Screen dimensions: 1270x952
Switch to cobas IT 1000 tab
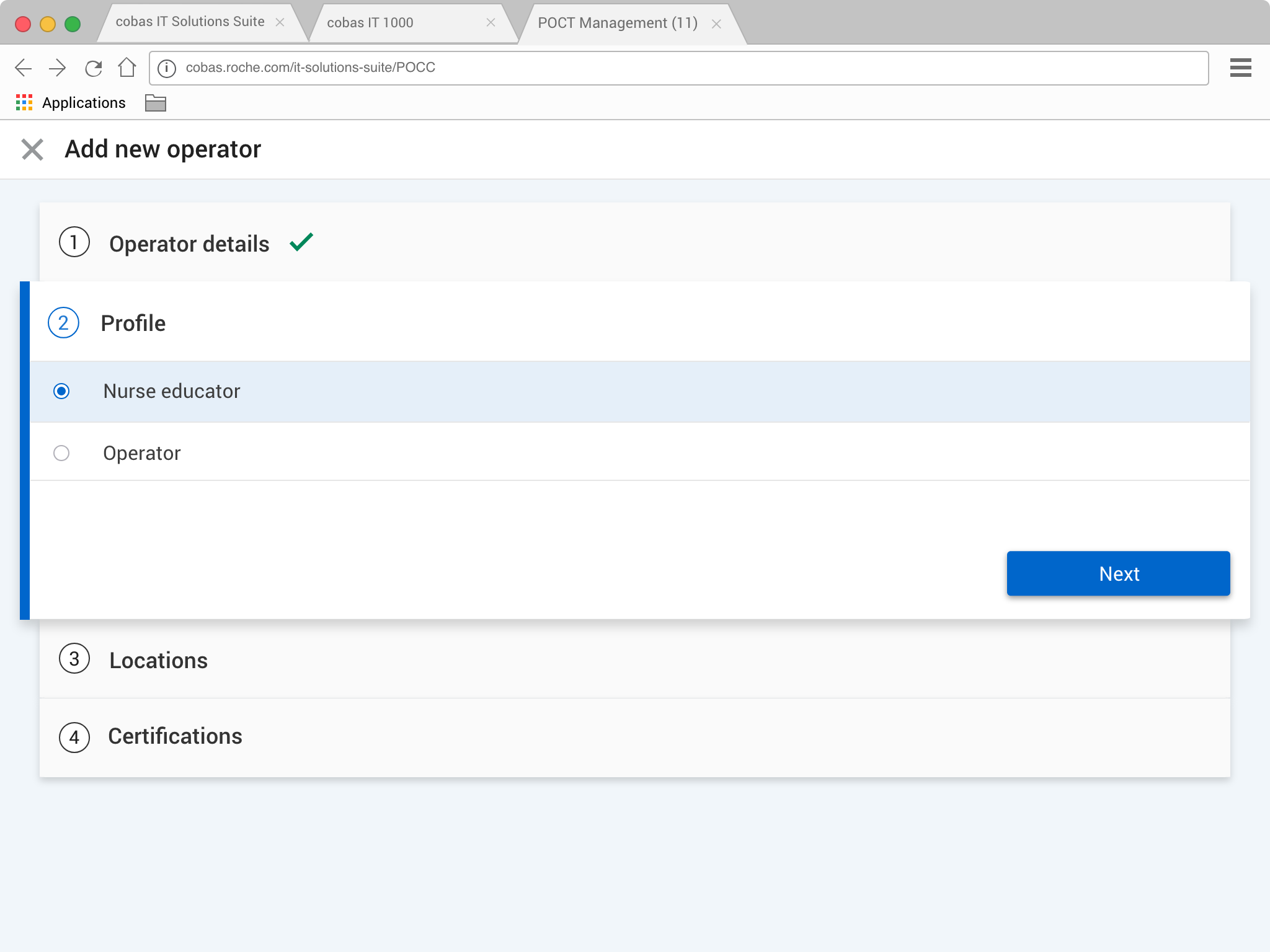point(370,23)
